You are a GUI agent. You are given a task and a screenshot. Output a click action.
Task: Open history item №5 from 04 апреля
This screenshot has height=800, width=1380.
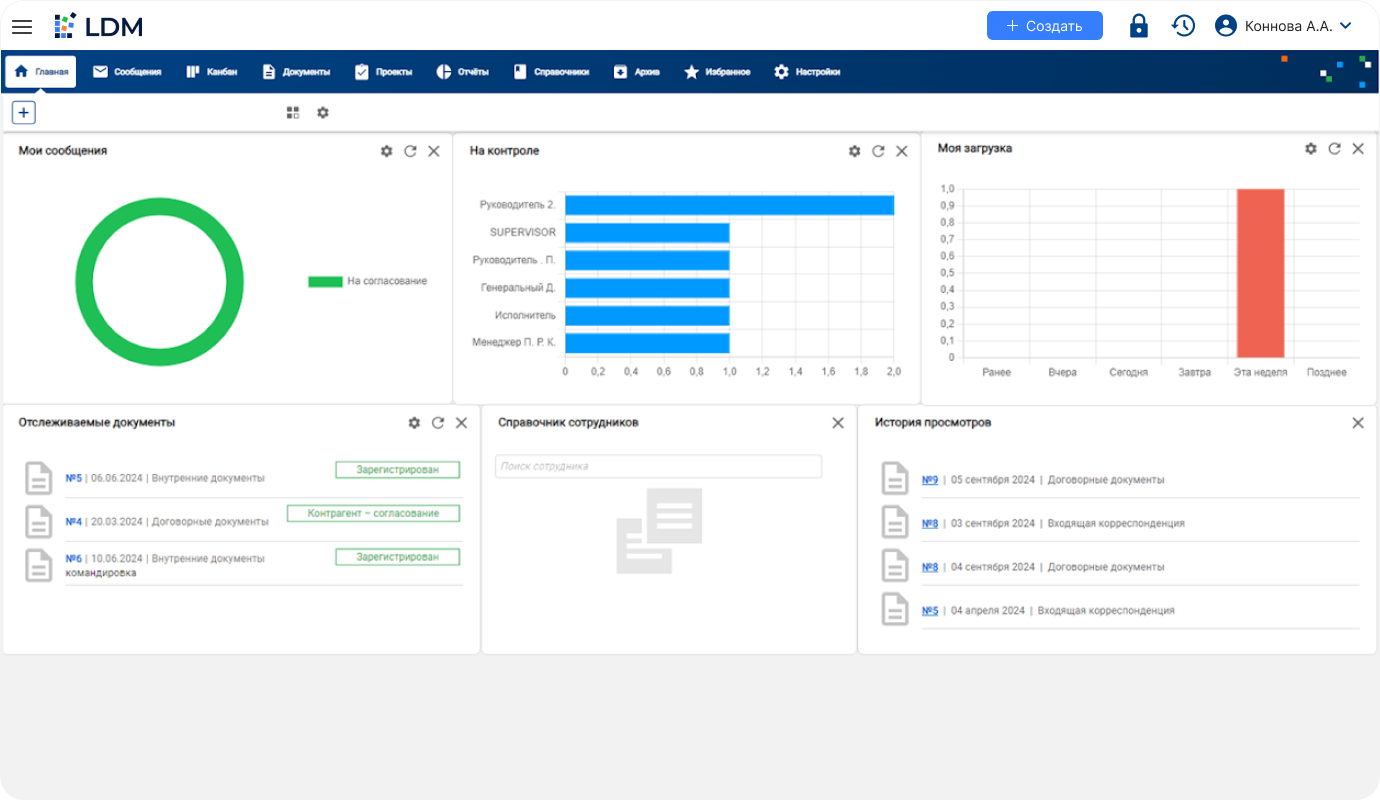pos(930,610)
